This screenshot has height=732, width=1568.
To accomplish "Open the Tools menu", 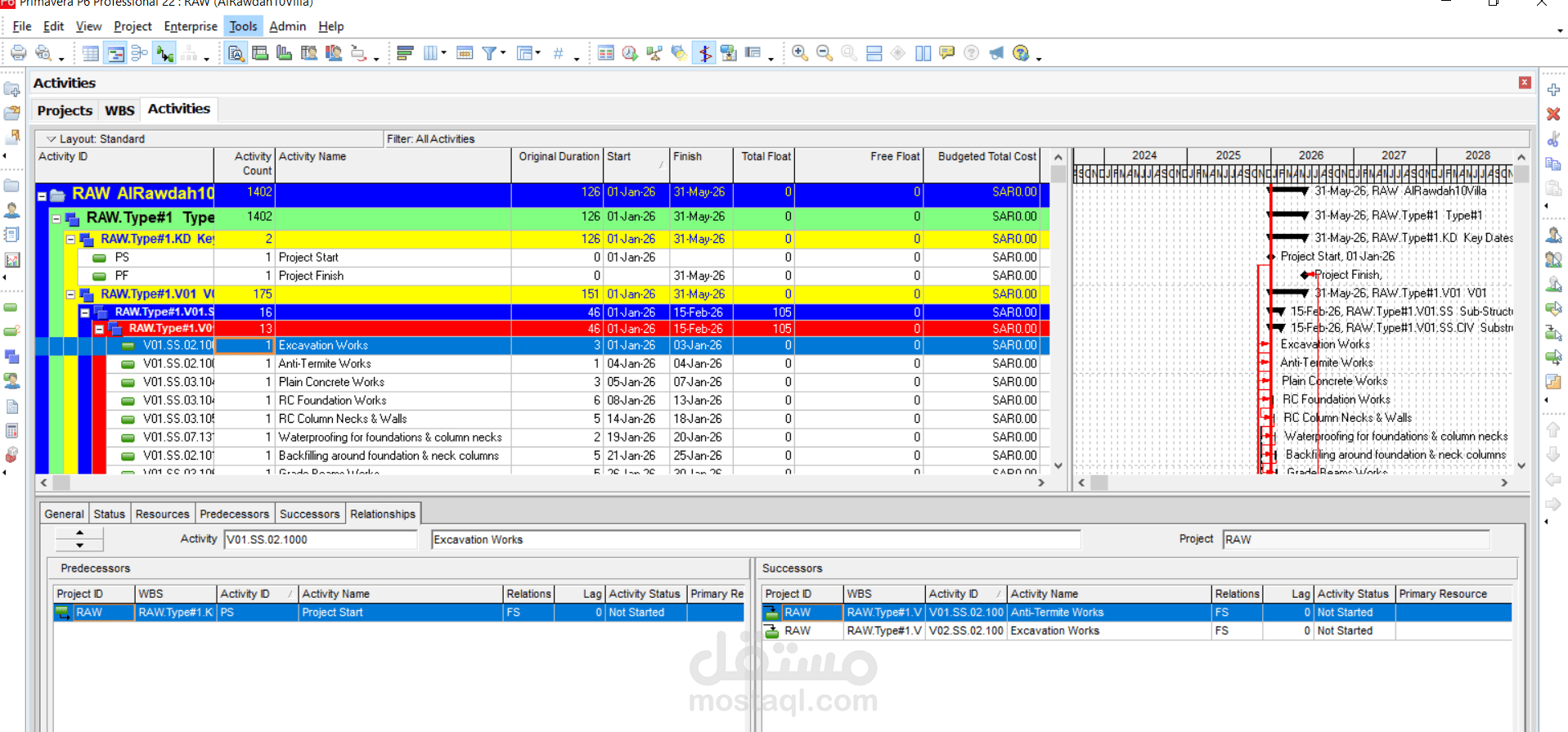I will click(x=243, y=26).
